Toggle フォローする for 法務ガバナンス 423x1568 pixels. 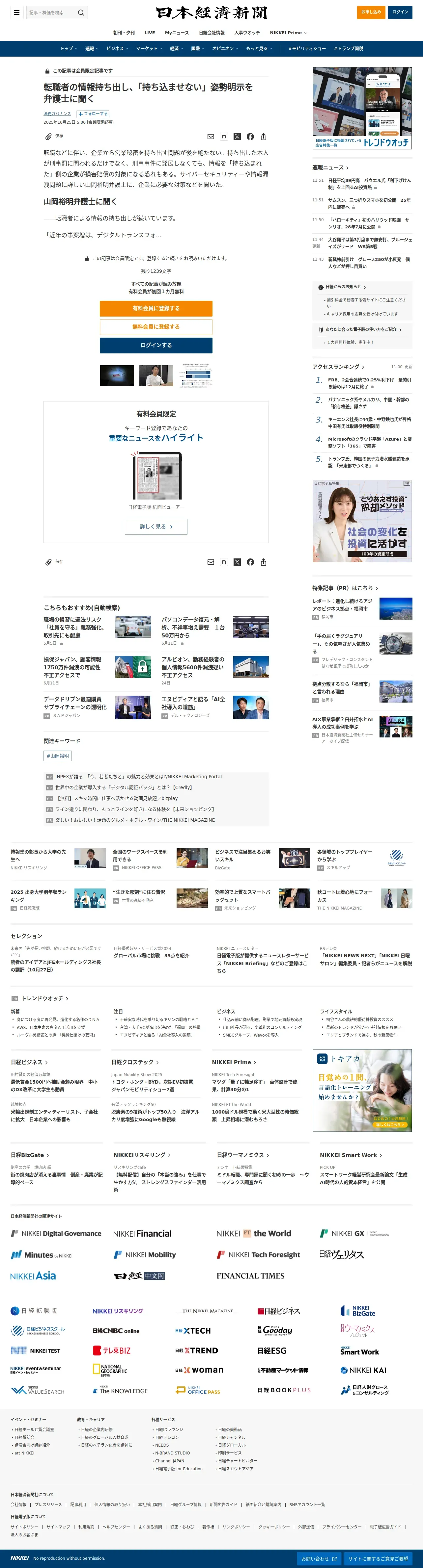coord(93,114)
